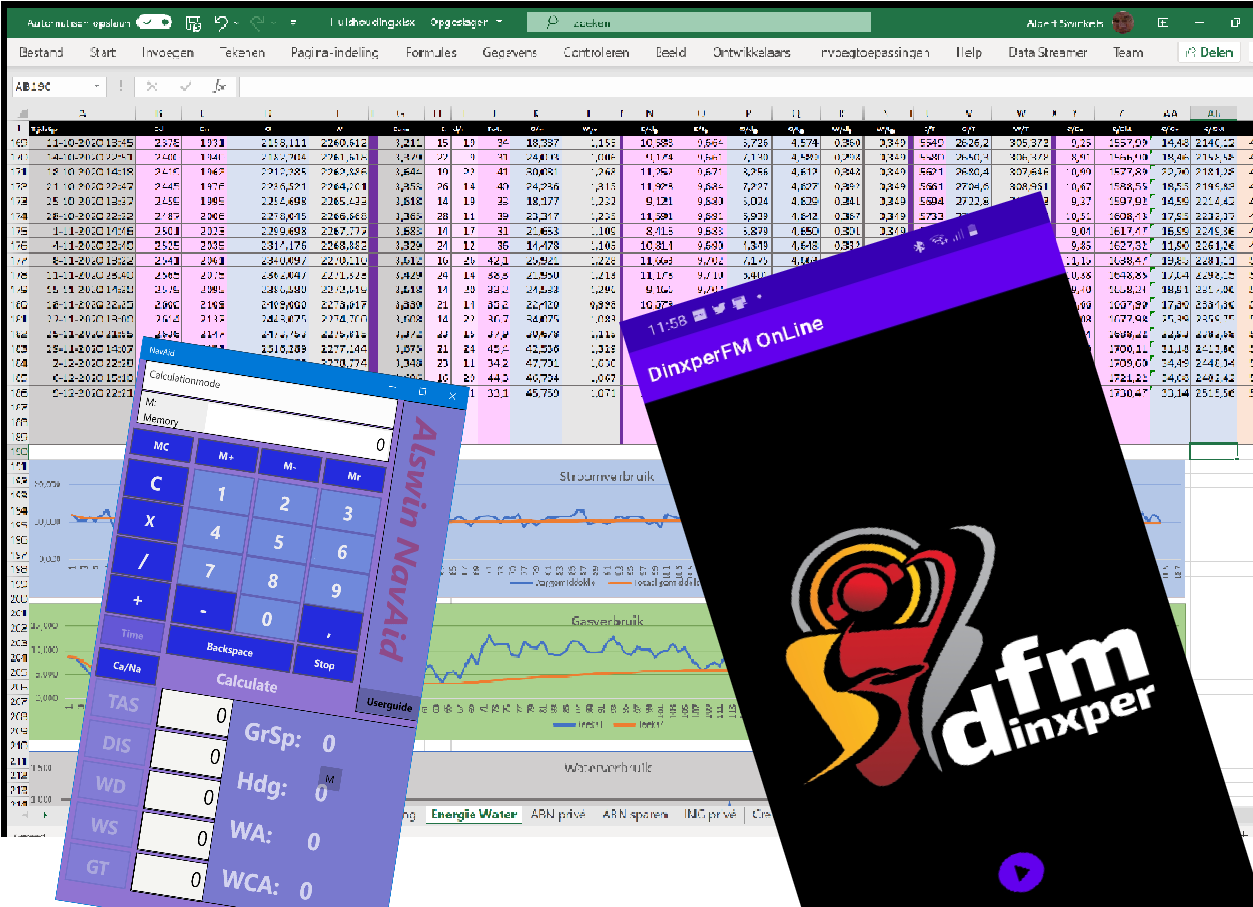Open the Invoegen ribbon tab
This screenshot has height=907, width=1253.
168,53
